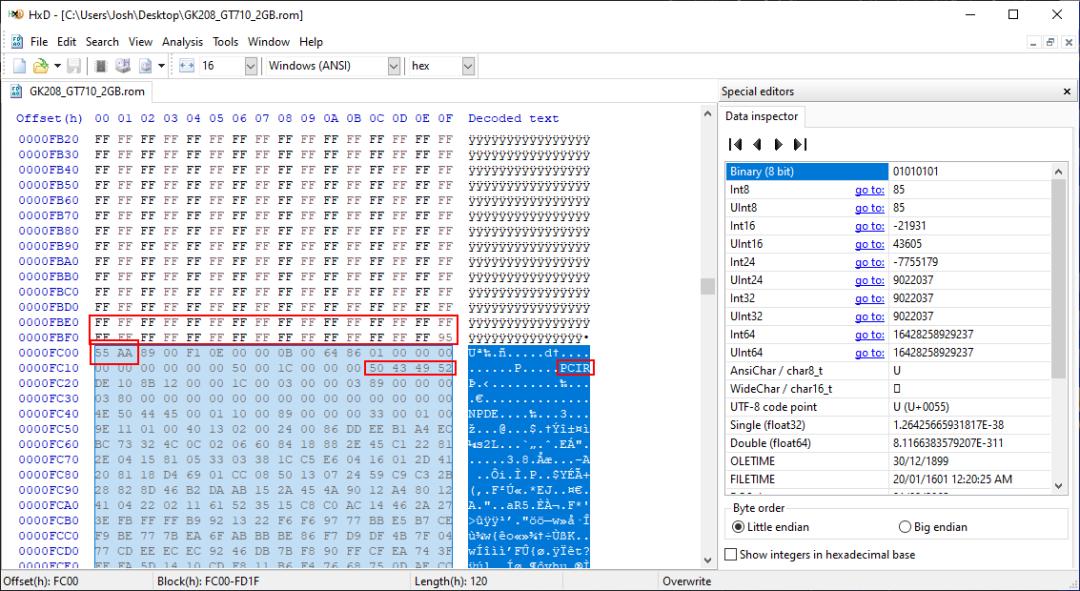This screenshot has width=1080, height=591.
Task: Select Little endian byte order
Action: pyautogui.click(x=739, y=527)
